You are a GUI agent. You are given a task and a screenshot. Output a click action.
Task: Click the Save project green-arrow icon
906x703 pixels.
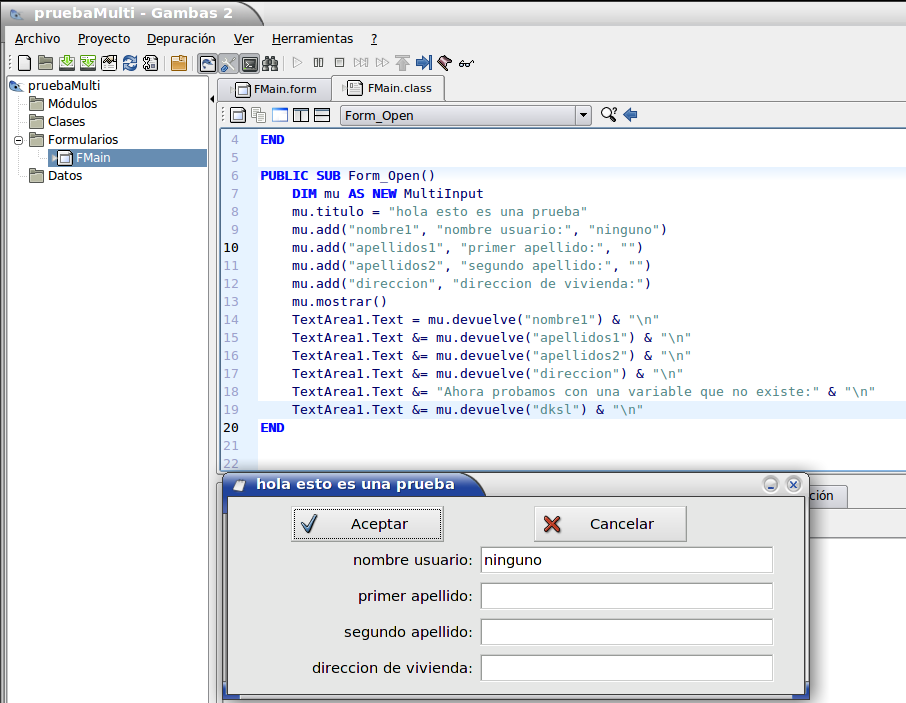coord(66,63)
